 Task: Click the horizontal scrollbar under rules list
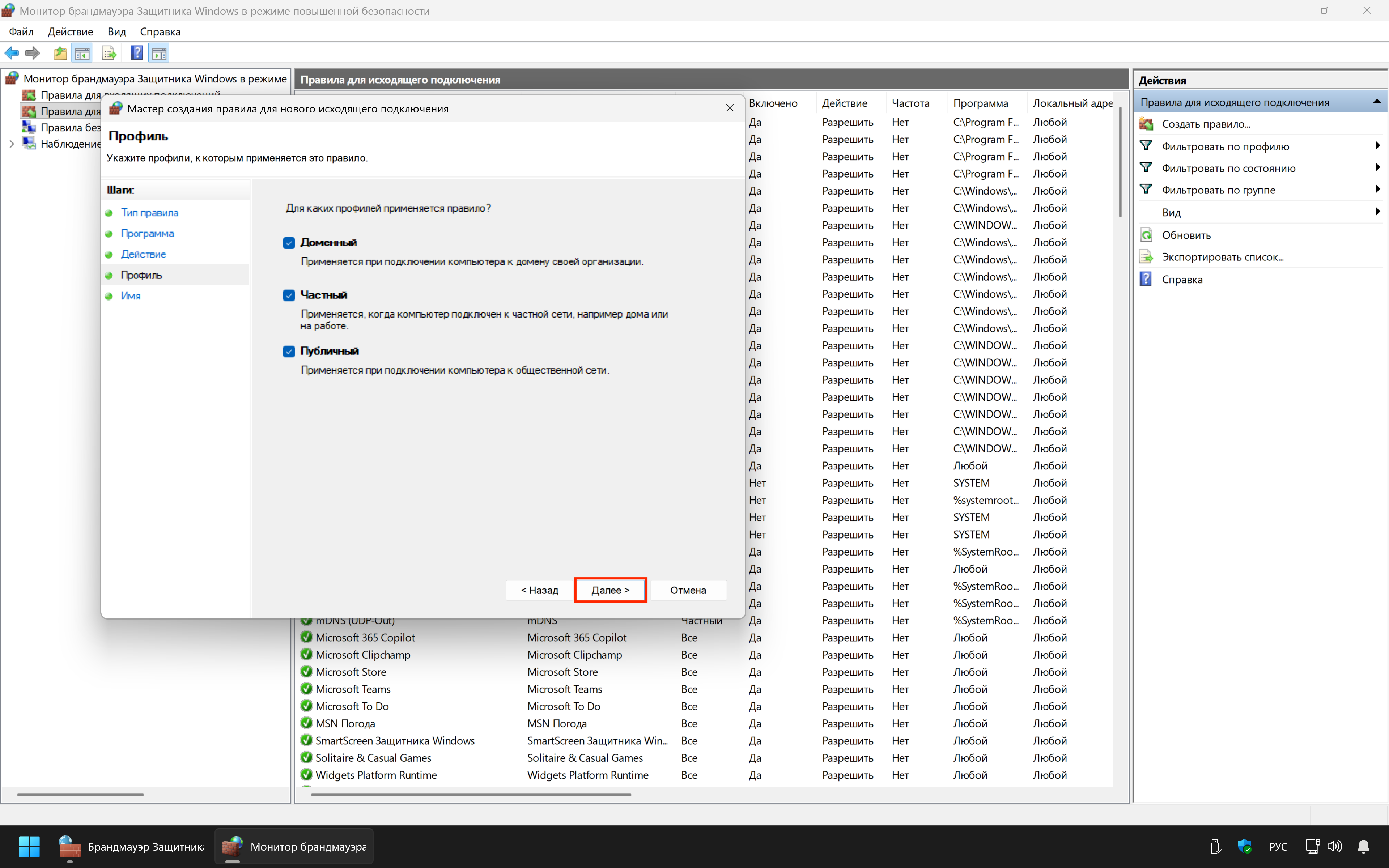[471, 795]
